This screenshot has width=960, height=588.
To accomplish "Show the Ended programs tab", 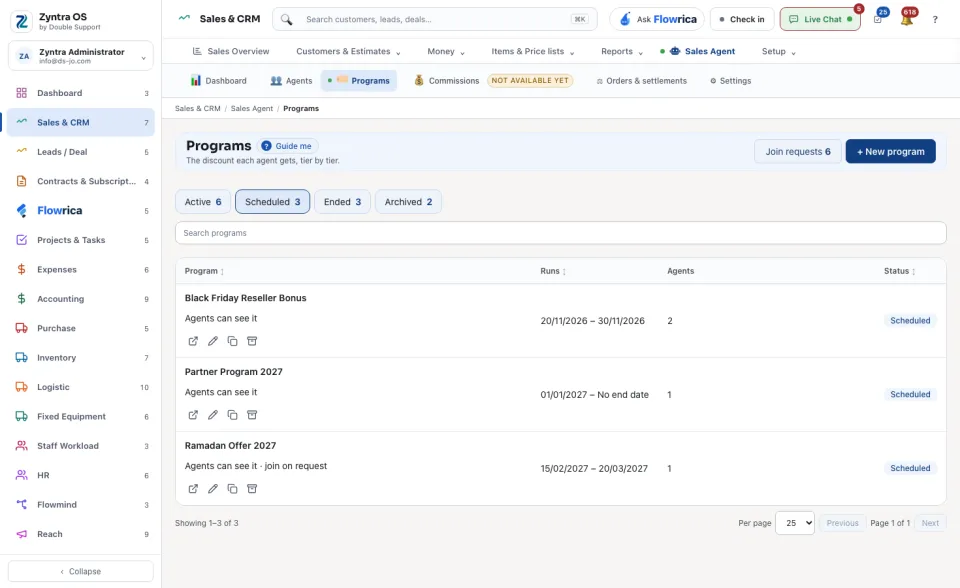I will [342, 202].
